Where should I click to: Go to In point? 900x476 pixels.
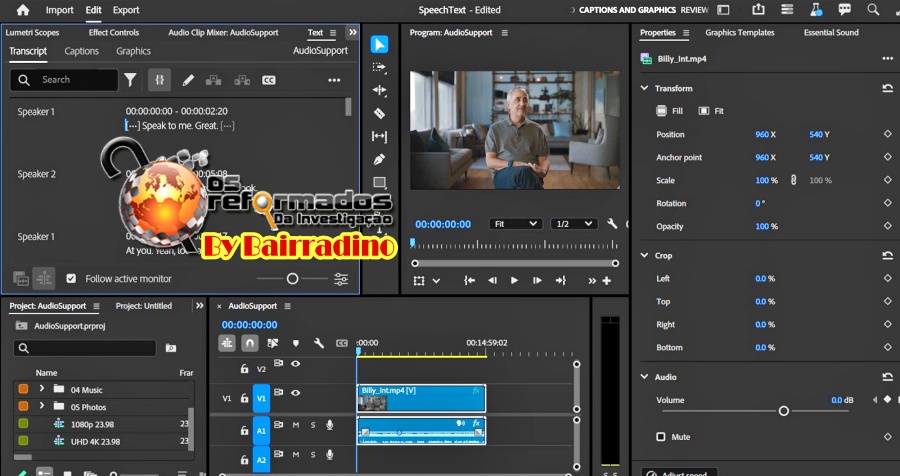(470, 281)
